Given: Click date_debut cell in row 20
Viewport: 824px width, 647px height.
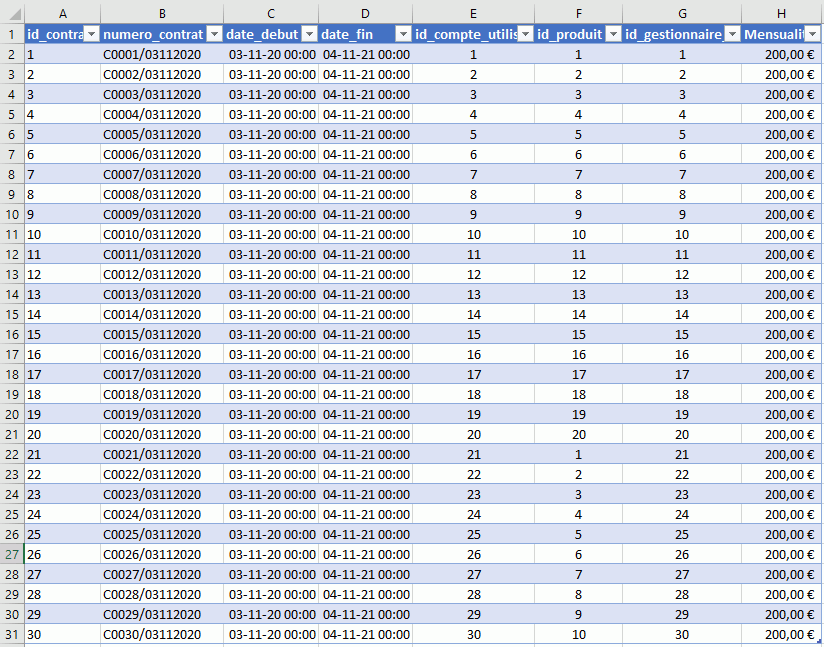Looking at the screenshot, I should pyautogui.click(x=271, y=415).
